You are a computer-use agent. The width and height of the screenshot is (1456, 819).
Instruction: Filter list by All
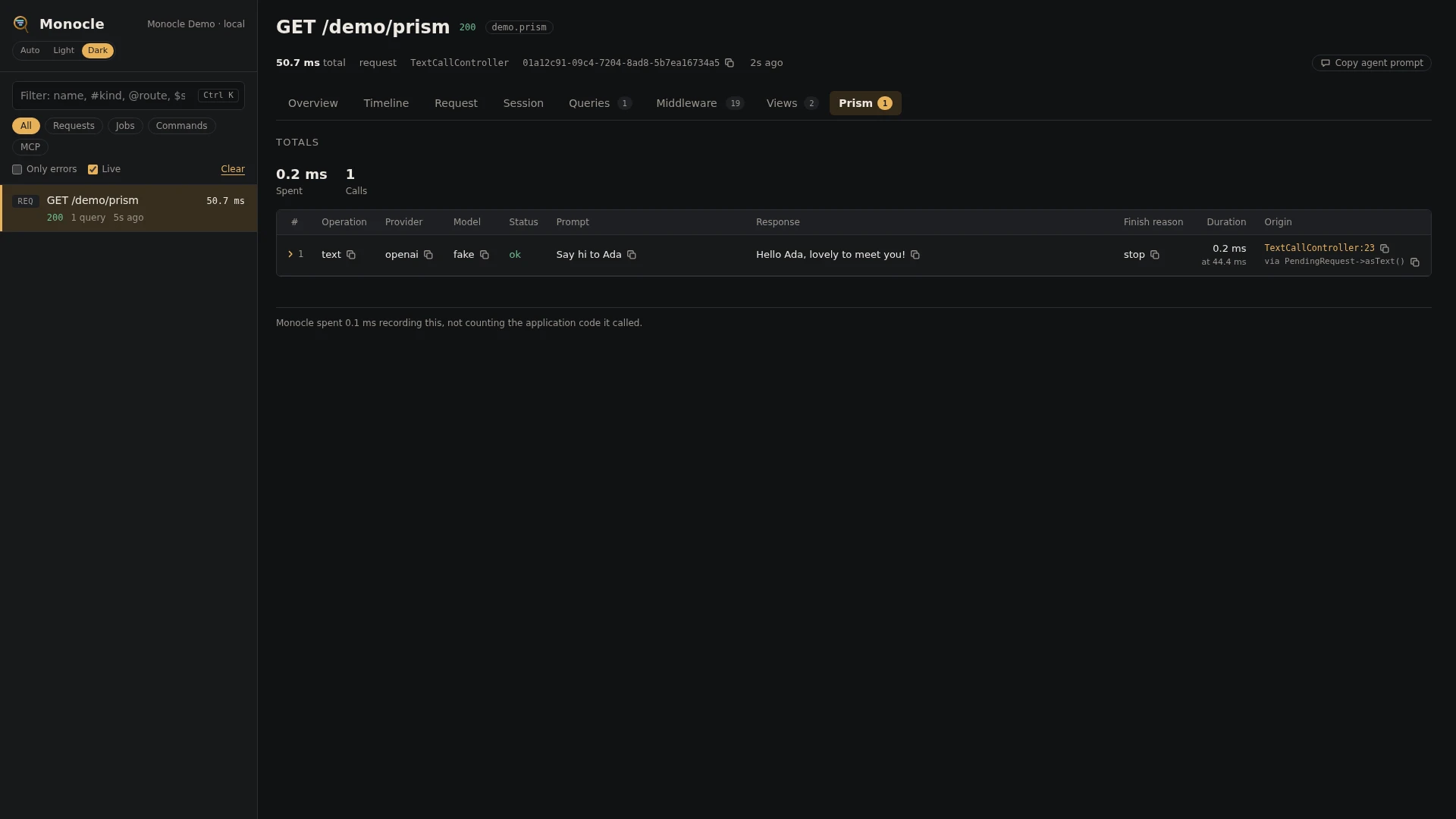pos(26,126)
